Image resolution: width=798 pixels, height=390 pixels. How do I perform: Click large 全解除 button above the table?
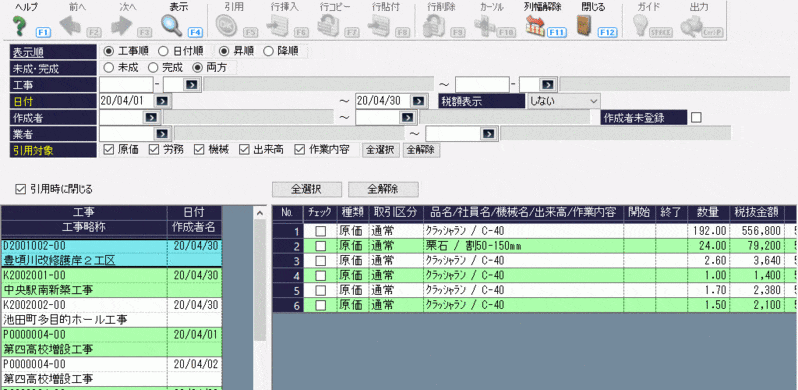coord(383,189)
